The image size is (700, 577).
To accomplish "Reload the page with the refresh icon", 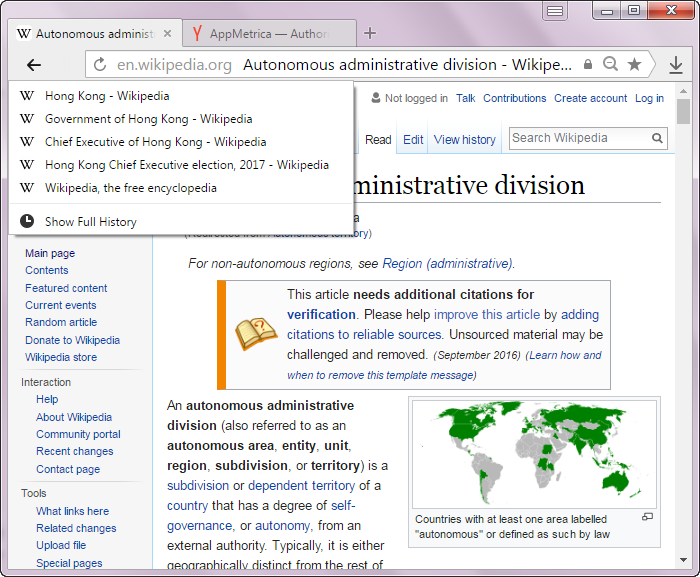I will pyautogui.click(x=100, y=64).
